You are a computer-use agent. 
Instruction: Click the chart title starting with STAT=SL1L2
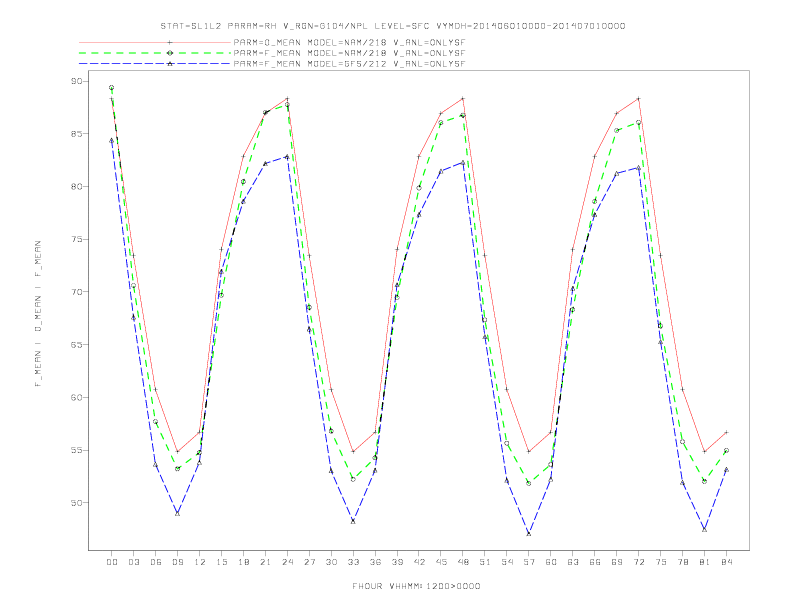click(392, 26)
